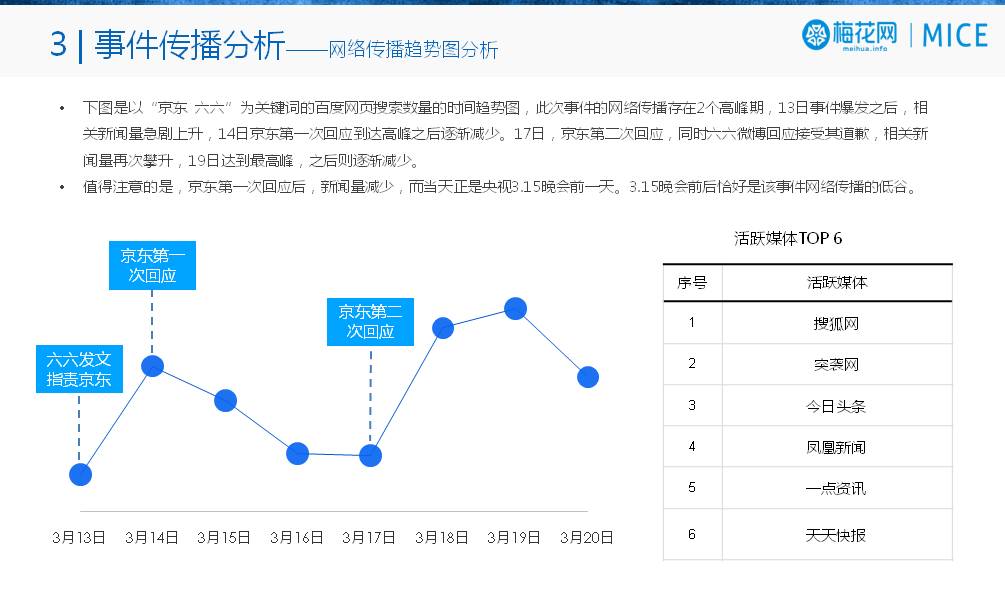Click the 3月14日 first peak data point

(x=152, y=366)
